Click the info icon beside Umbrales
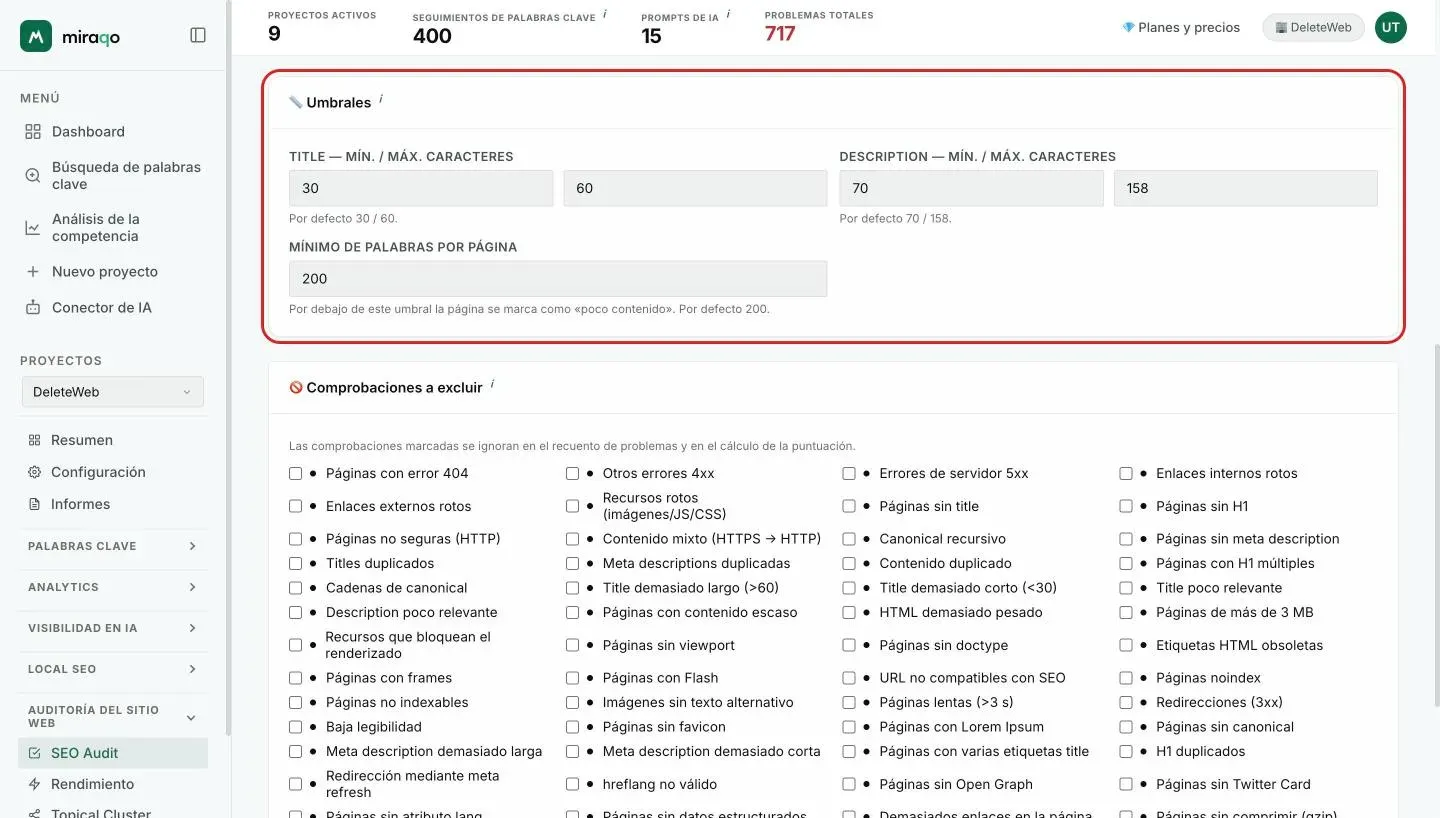This screenshot has width=1440, height=818. pyautogui.click(x=381, y=100)
